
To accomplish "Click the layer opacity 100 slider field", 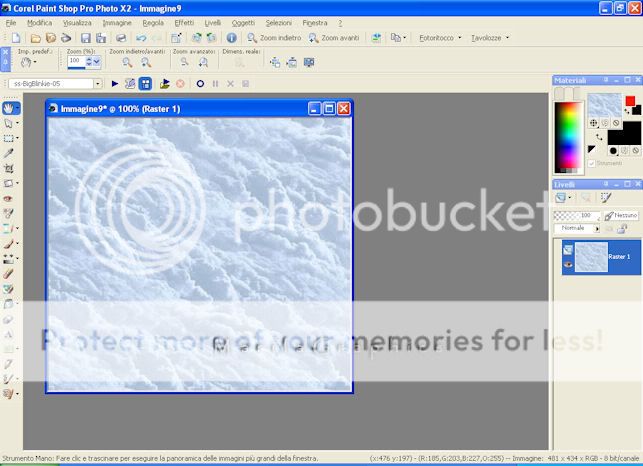I will click(x=577, y=215).
